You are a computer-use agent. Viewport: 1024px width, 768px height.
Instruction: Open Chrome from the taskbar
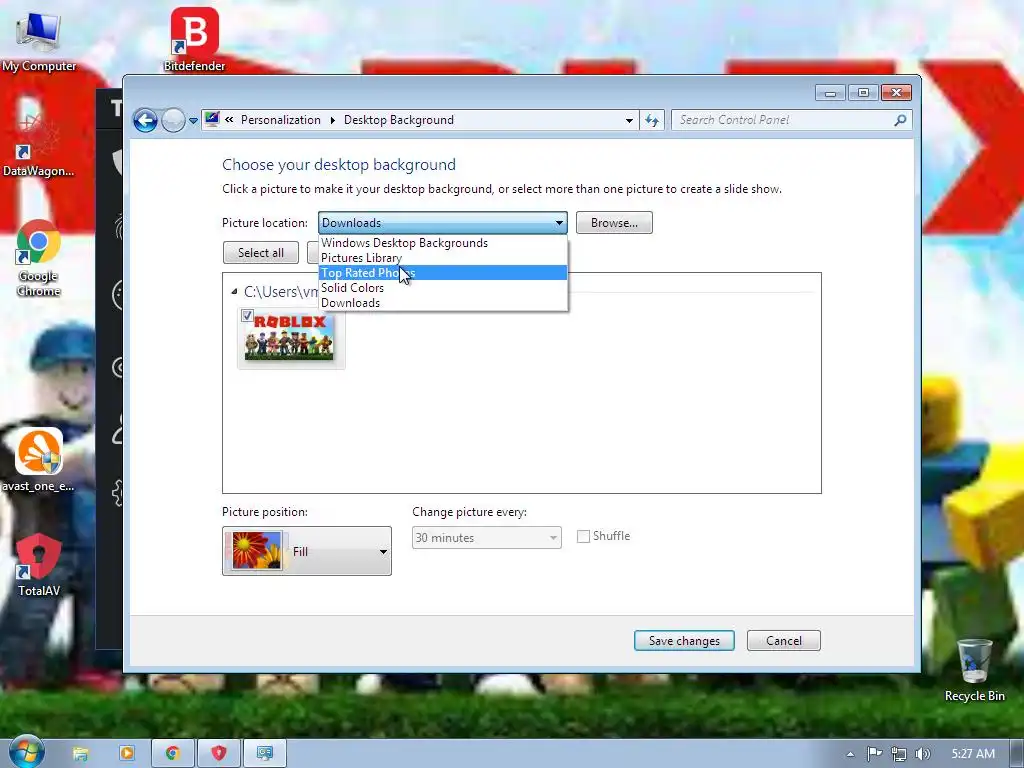tap(172, 753)
